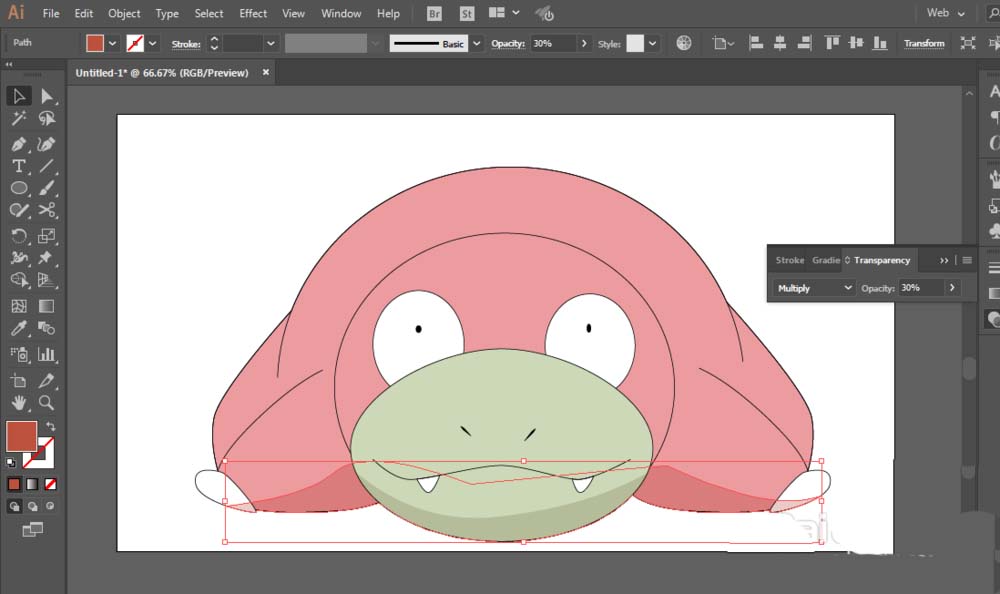Select the Perspective Grid tool
This screenshot has width=1000, height=594.
47,279
